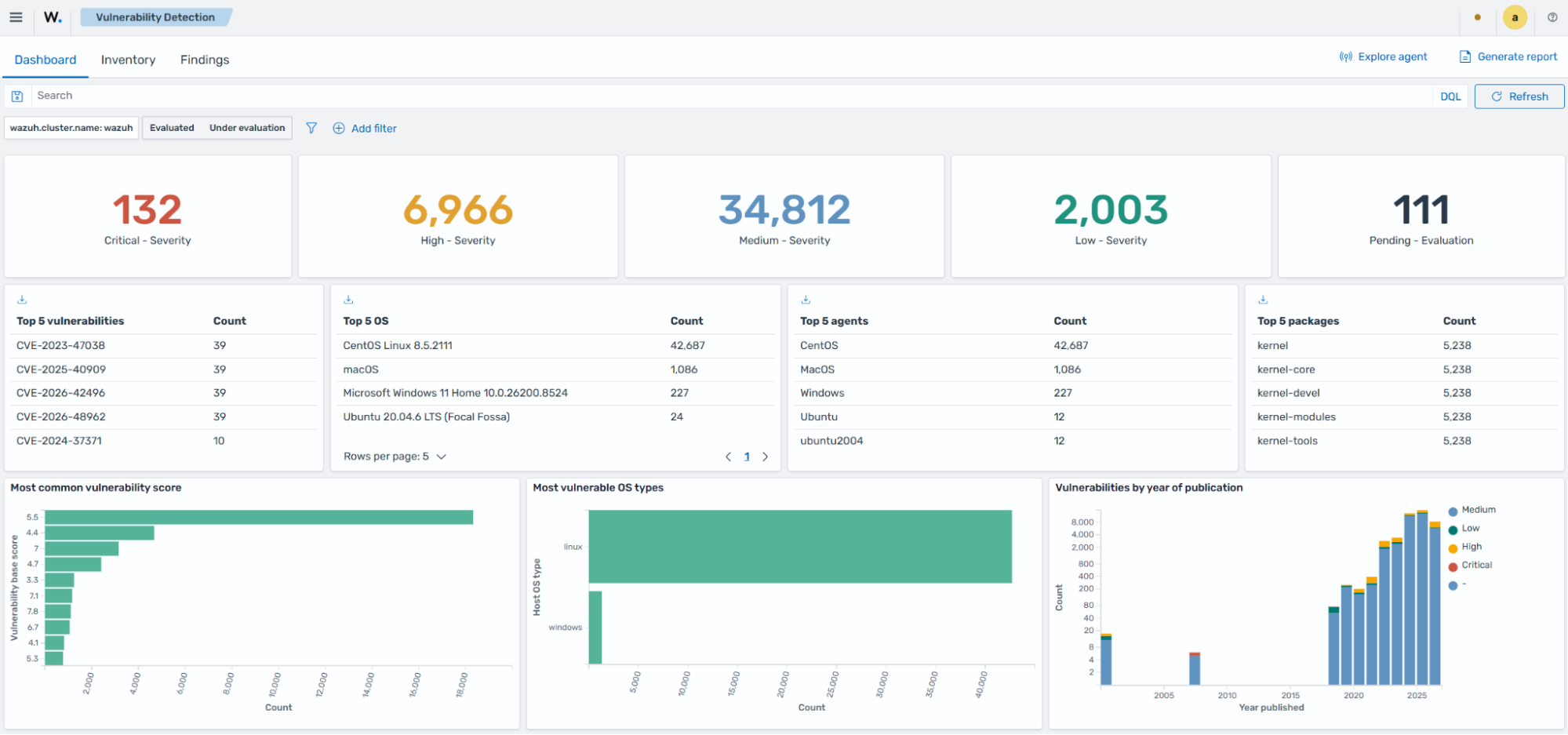
Task: Switch query language via DQL button
Action: (x=1450, y=96)
